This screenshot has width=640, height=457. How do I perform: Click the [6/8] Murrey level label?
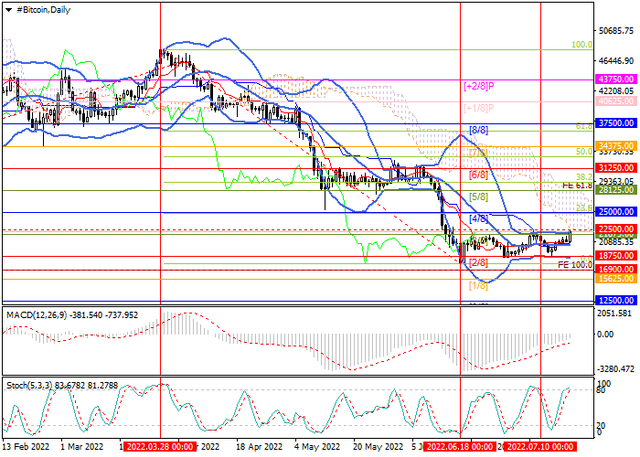(478, 175)
